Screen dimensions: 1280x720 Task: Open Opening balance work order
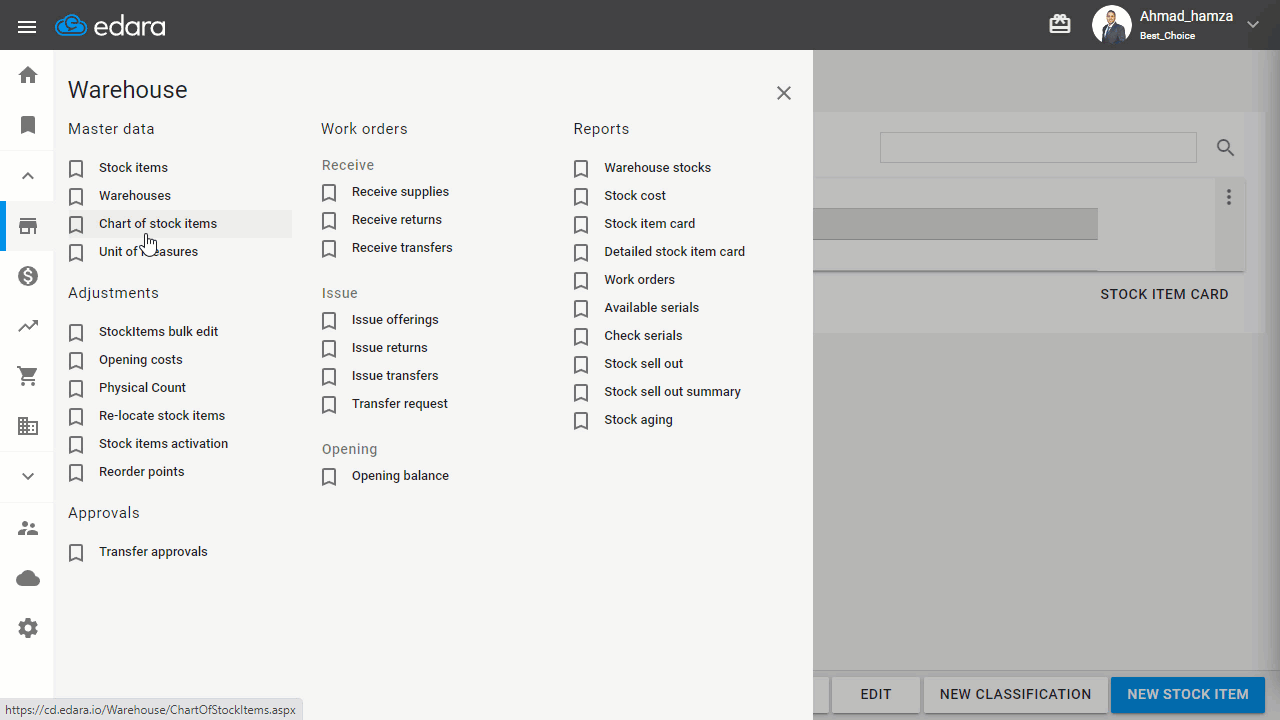pos(400,476)
